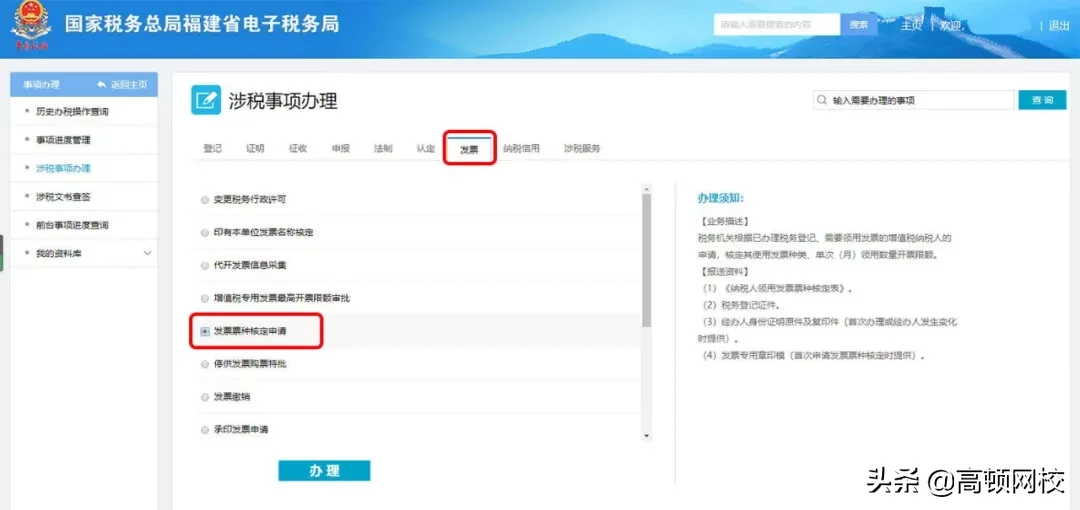The height and width of the screenshot is (510, 1080).
Task: Open the 认定 tab
Action: 426,148
